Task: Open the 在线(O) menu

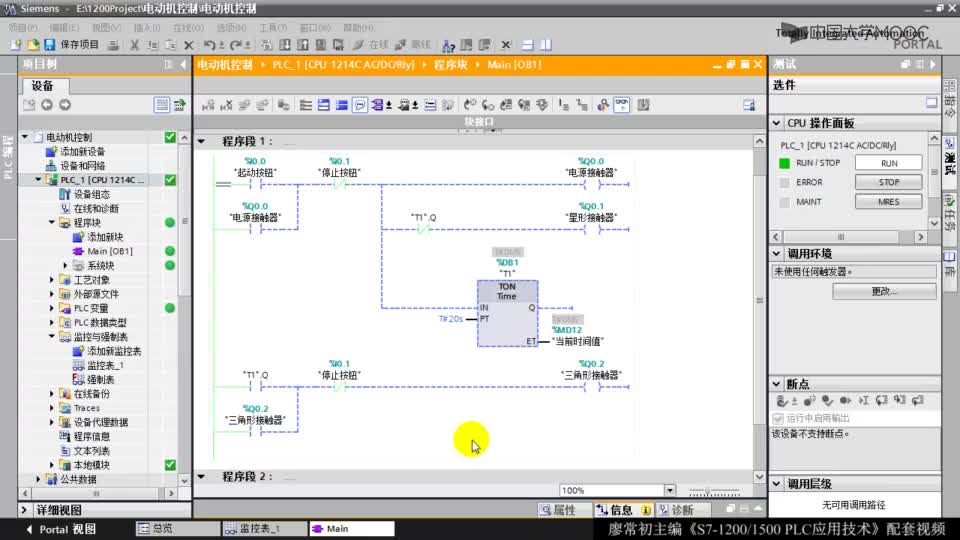Action: (189, 28)
